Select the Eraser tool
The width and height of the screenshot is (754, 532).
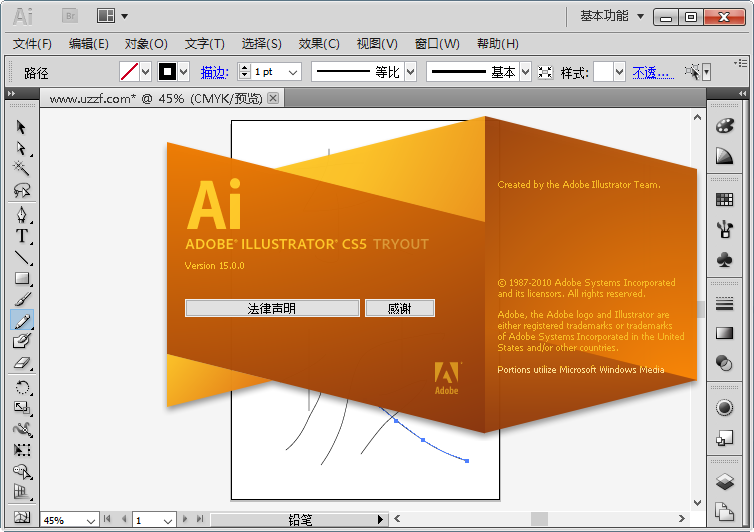pos(21,363)
